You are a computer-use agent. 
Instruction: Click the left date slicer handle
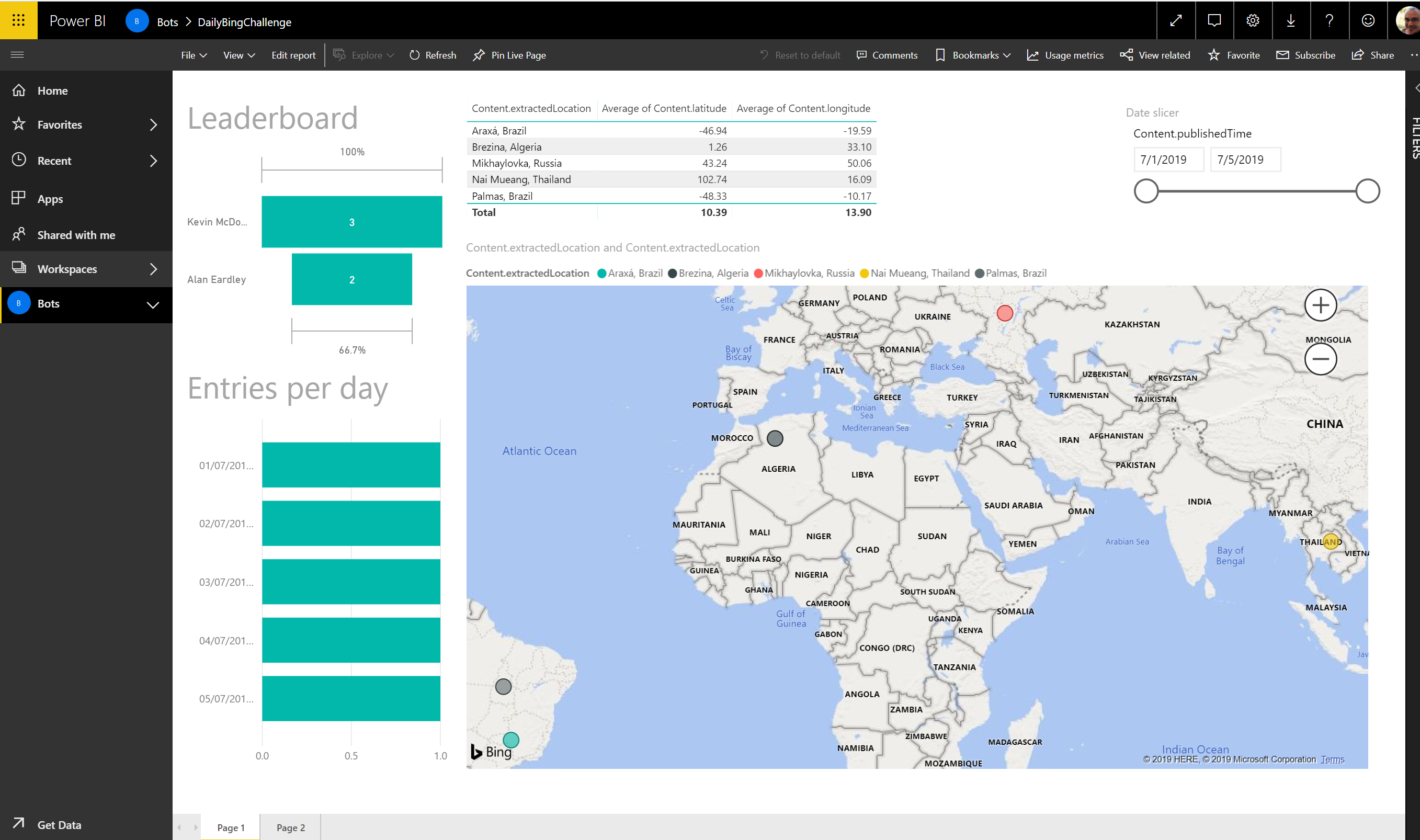tap(1146, 191)
